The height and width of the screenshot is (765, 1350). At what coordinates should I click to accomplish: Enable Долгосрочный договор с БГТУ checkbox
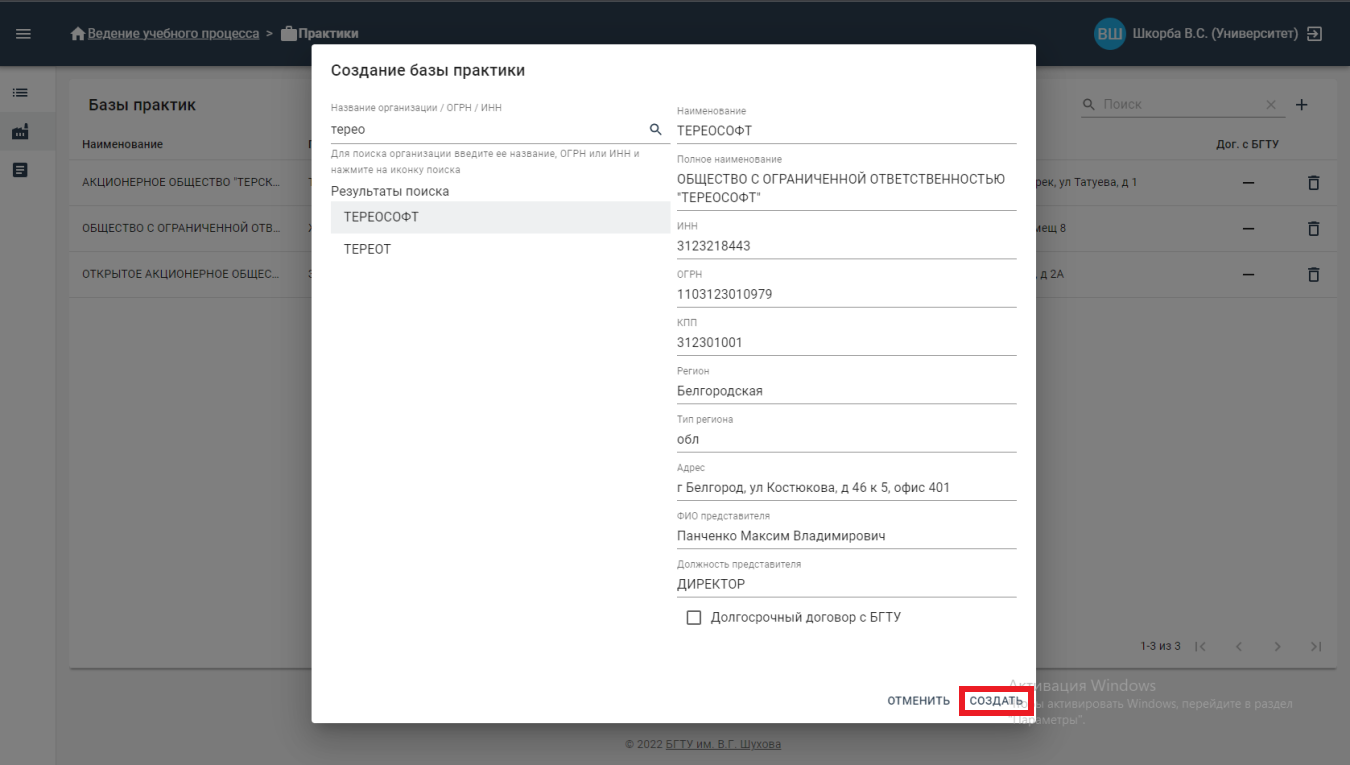click(x=694, y=618)
